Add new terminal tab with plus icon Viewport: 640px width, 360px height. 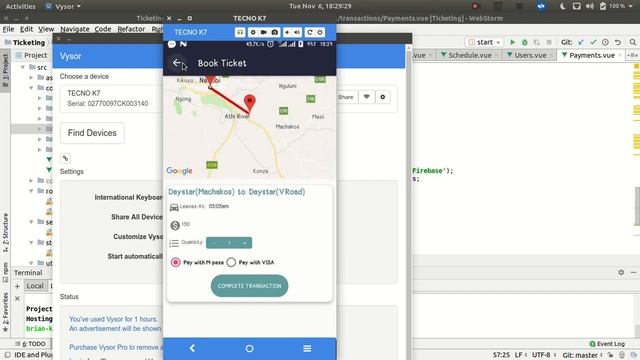[x=17, y=286]
